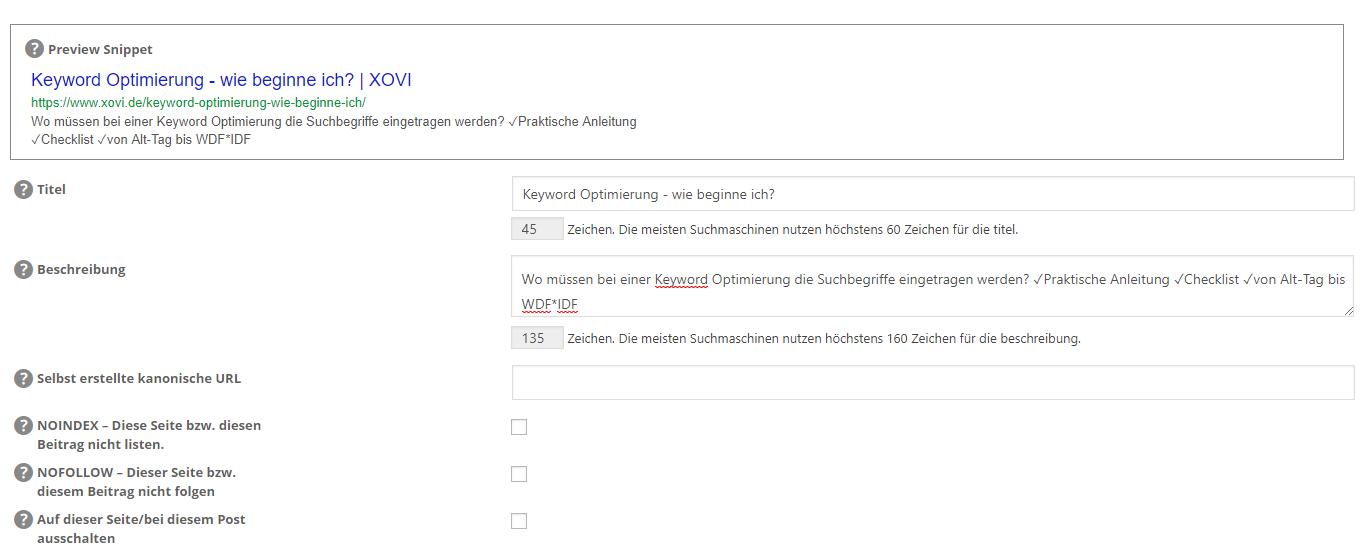Open the NOINDEX help question mark icon
The image size is (1365, 560).
[x=23, y=426]
